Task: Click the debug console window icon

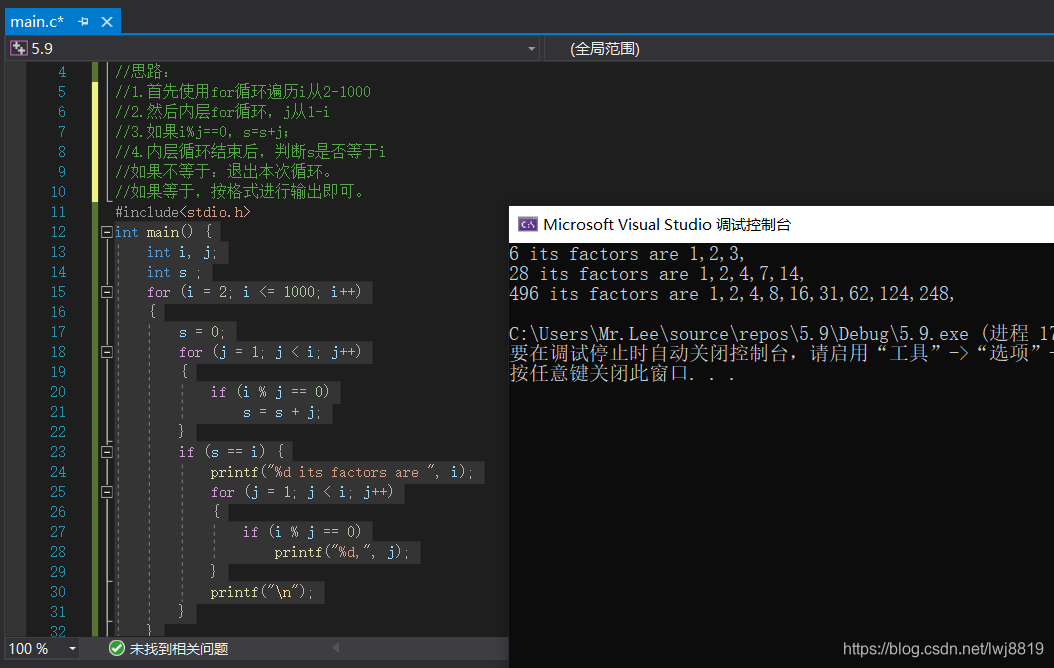Action: [x=528, y=224]
